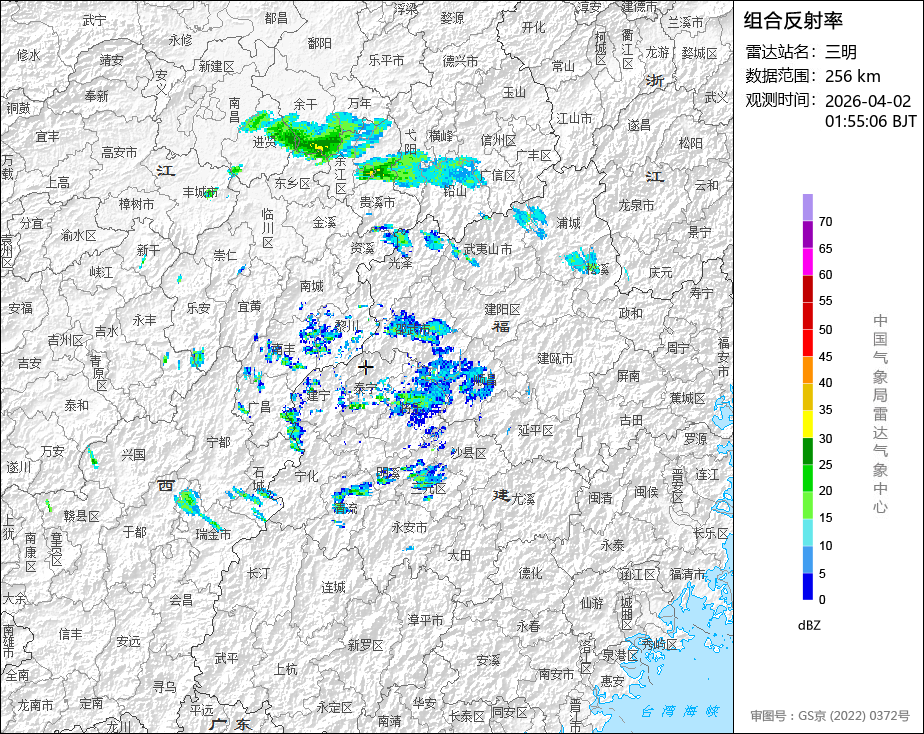Viewport: 924px width, 734px height.
Task: Click the 审图号 GS京 (2022) 0372号 text
Action: [830, 716]
